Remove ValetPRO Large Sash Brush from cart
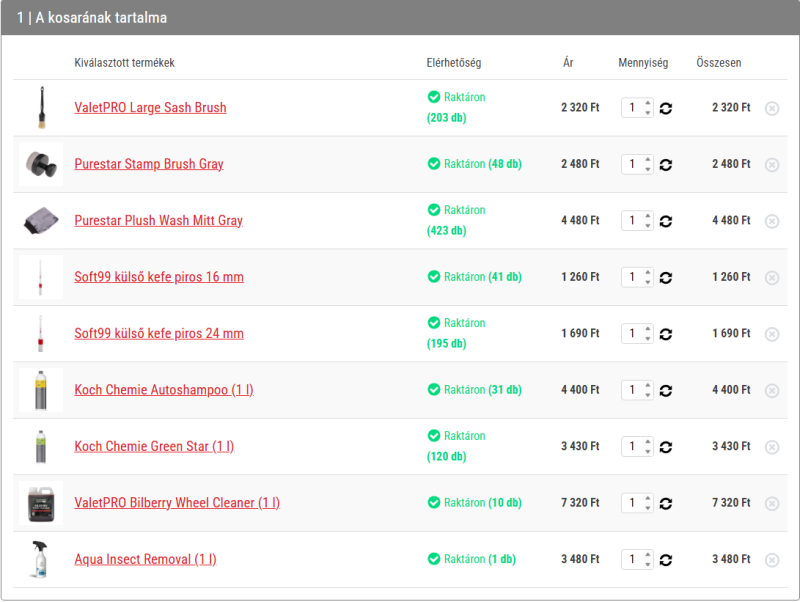Viewport: 800px width, 602px height. click(x=772, y=108)
